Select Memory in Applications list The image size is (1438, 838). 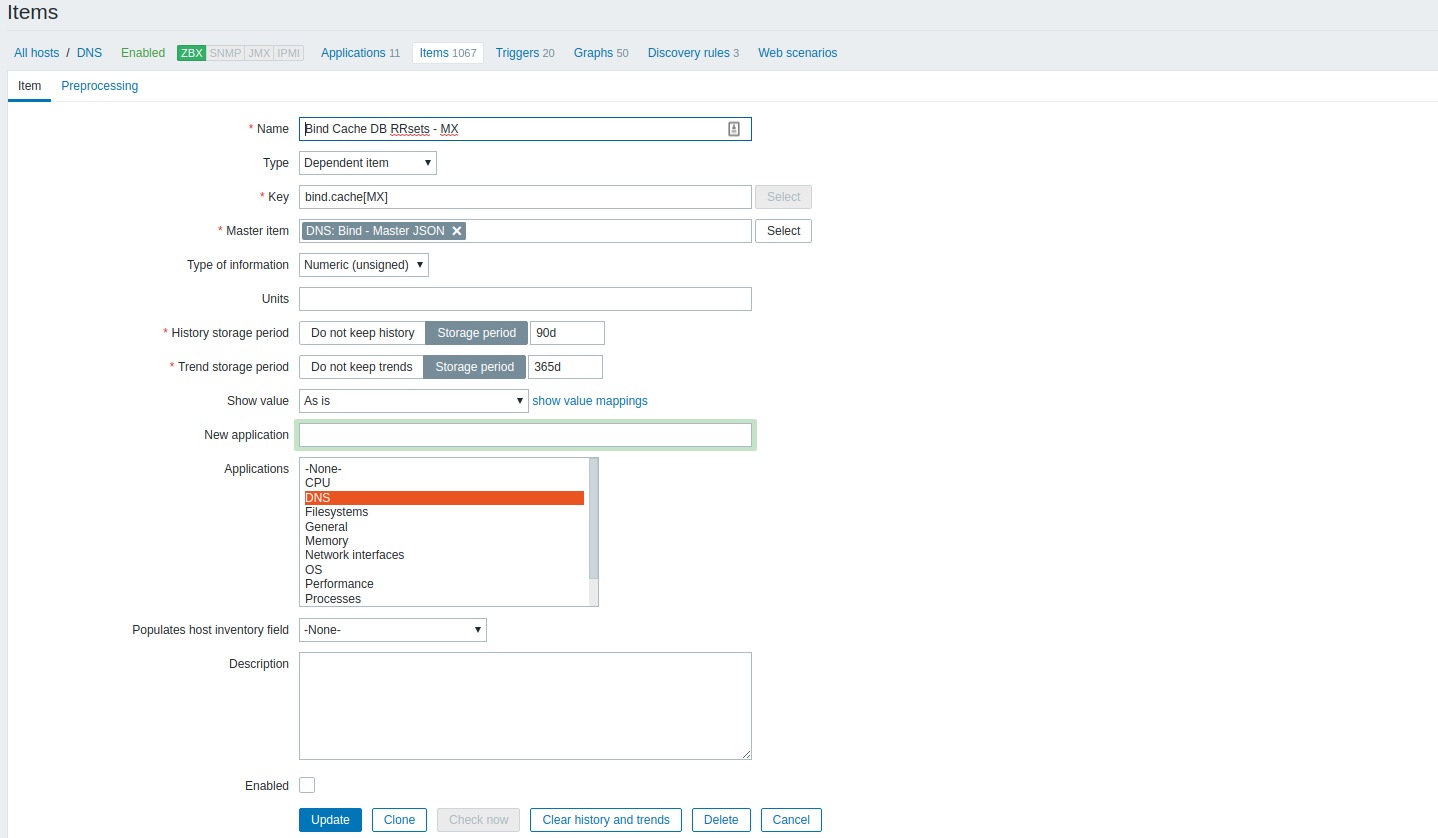pos(444,541)
